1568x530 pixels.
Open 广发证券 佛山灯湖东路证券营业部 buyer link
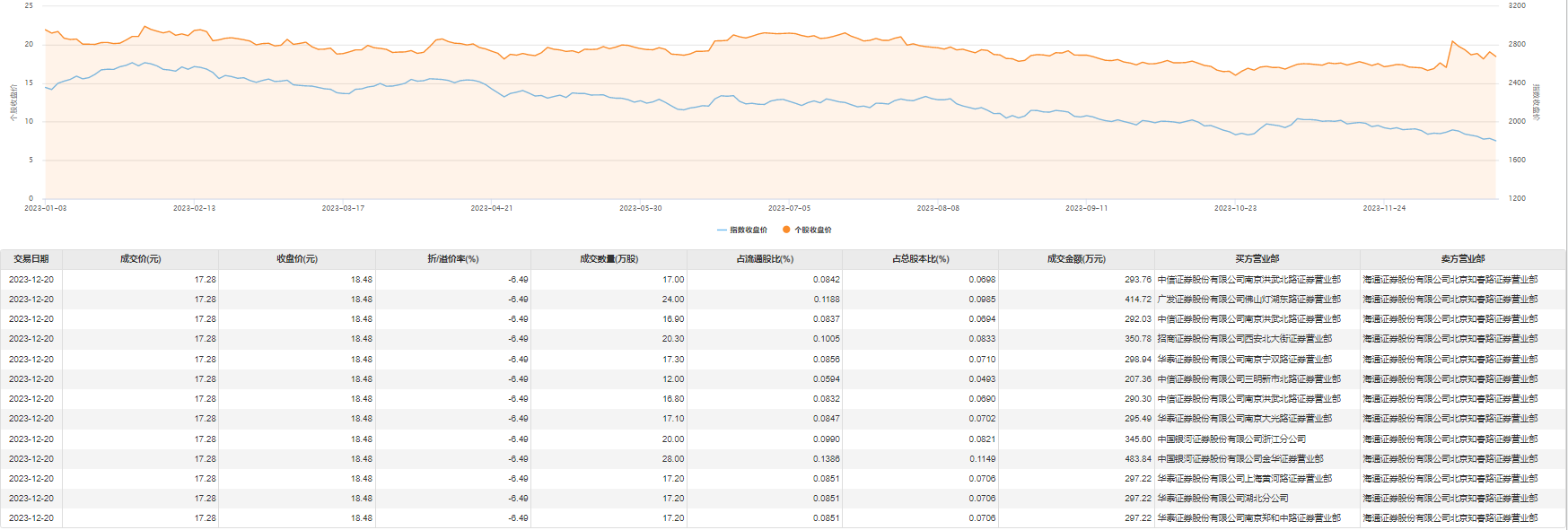click(1248, 300)
